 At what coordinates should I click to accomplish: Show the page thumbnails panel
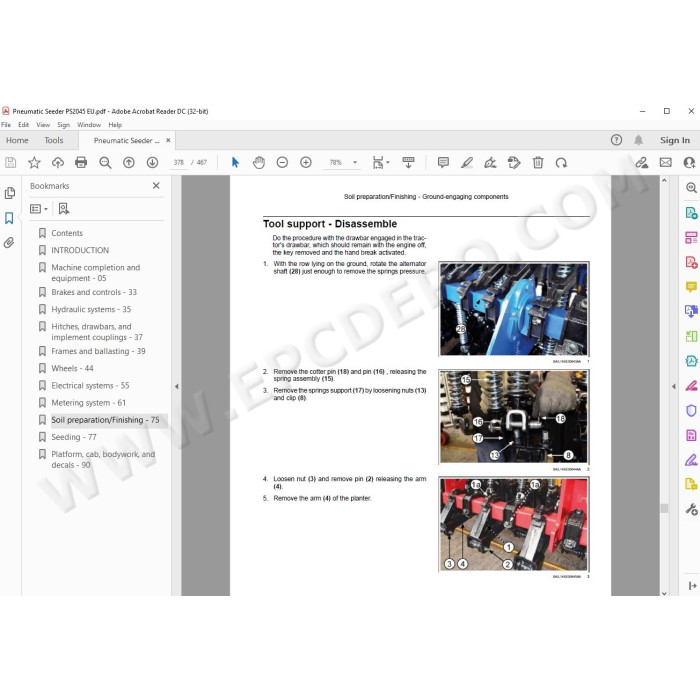[x=10, y=193]
